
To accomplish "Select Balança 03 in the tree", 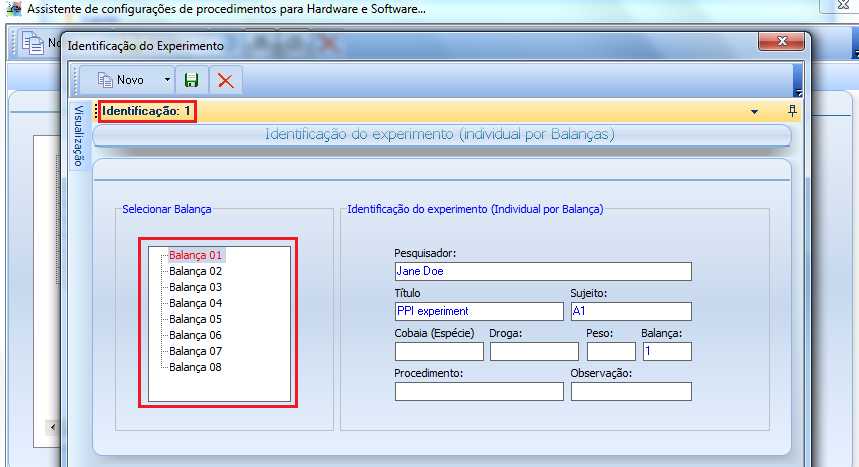I will [195, 287].
